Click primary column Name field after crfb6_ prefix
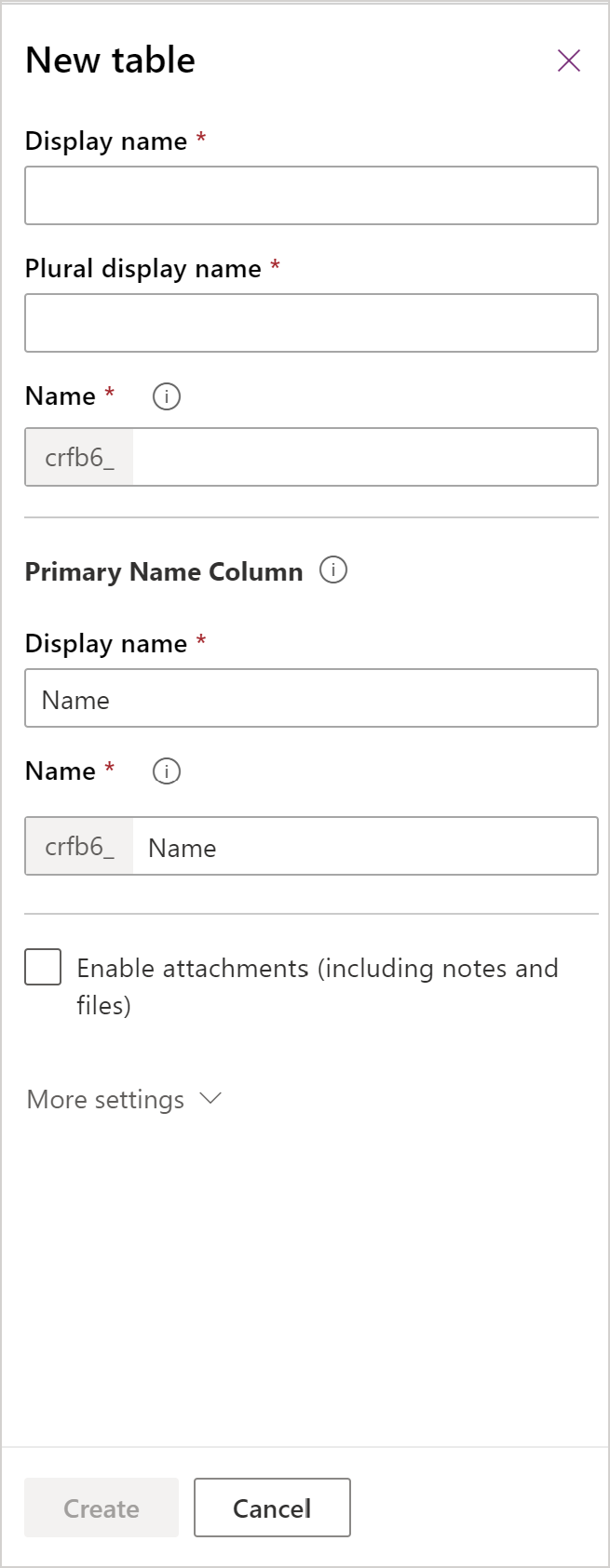This screenshot has height=1568, width=610. [x=363, y=847]
